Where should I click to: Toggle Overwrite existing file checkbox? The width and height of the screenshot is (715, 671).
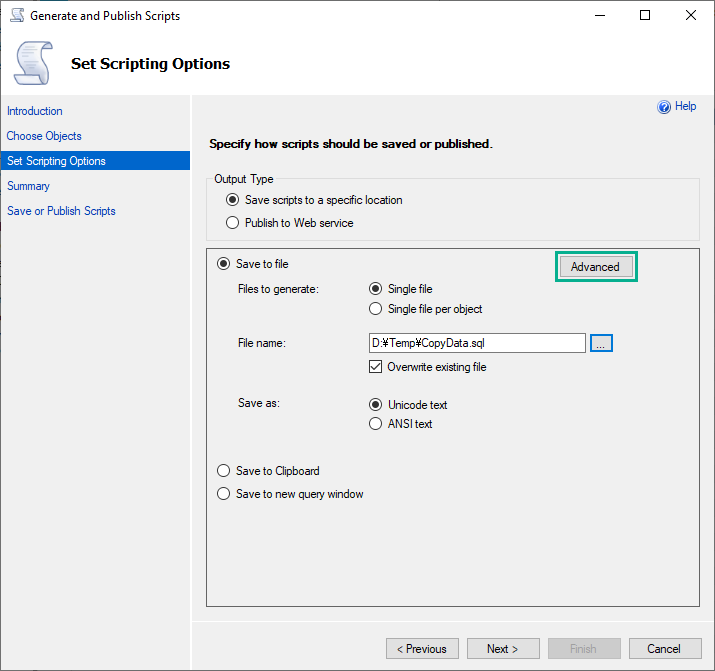pyautogui.click(x=376, y=367)
